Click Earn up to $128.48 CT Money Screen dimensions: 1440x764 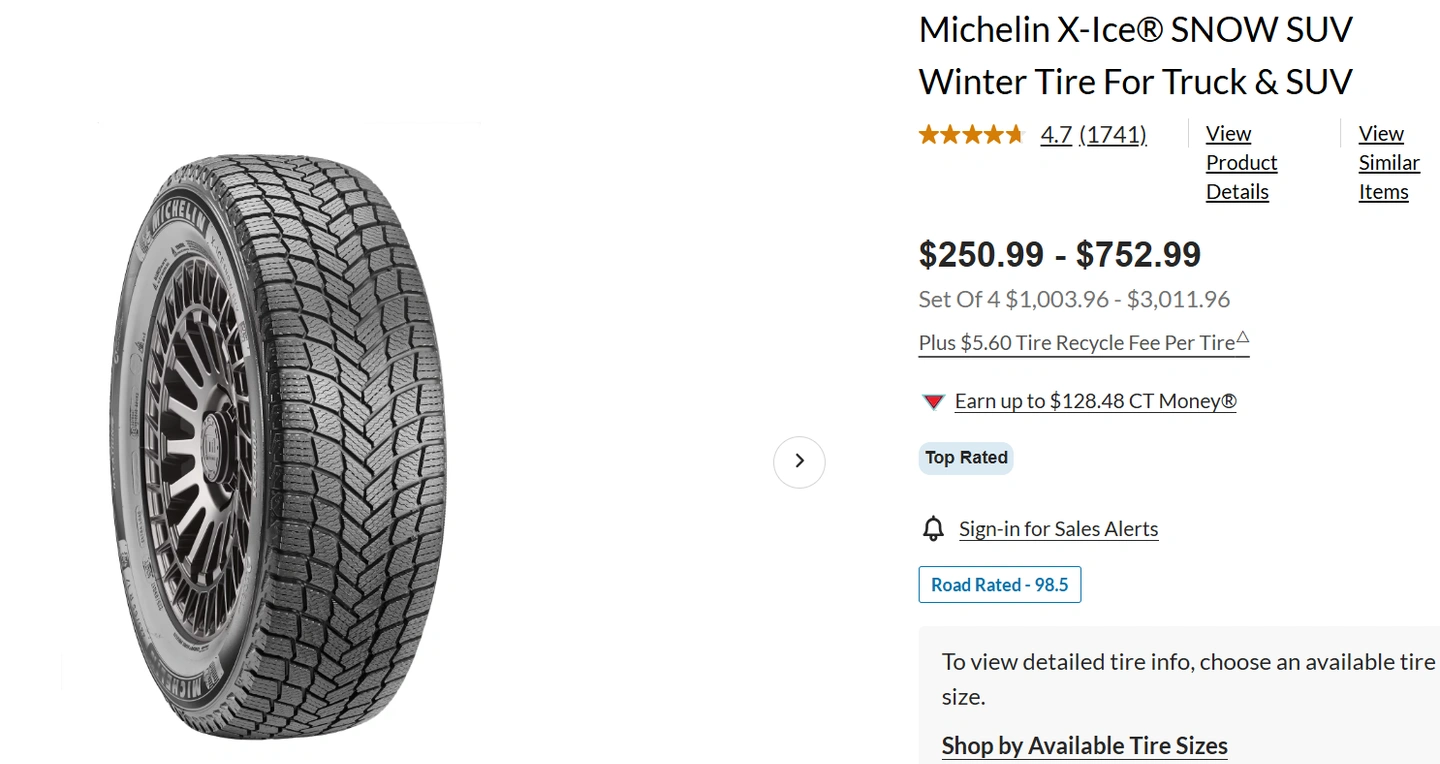pyautogui.click(x=1095, y=401)
